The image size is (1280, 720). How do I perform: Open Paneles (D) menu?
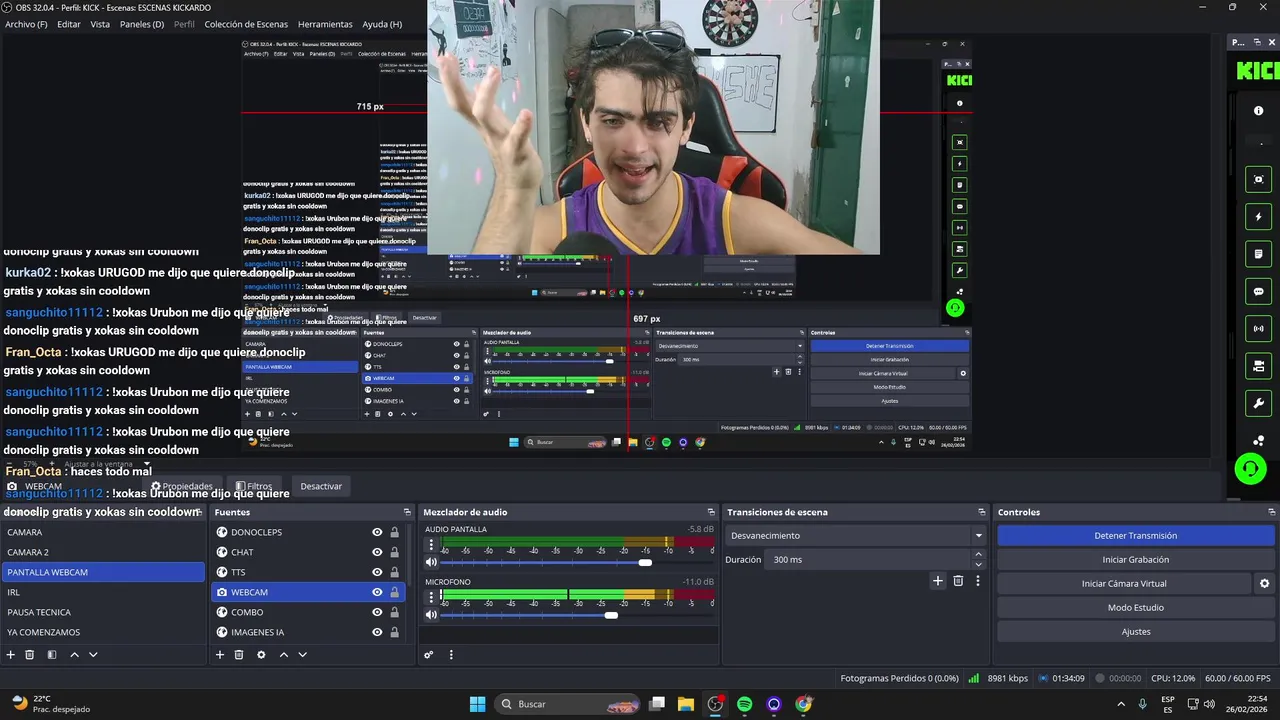[x=142, y=24]
